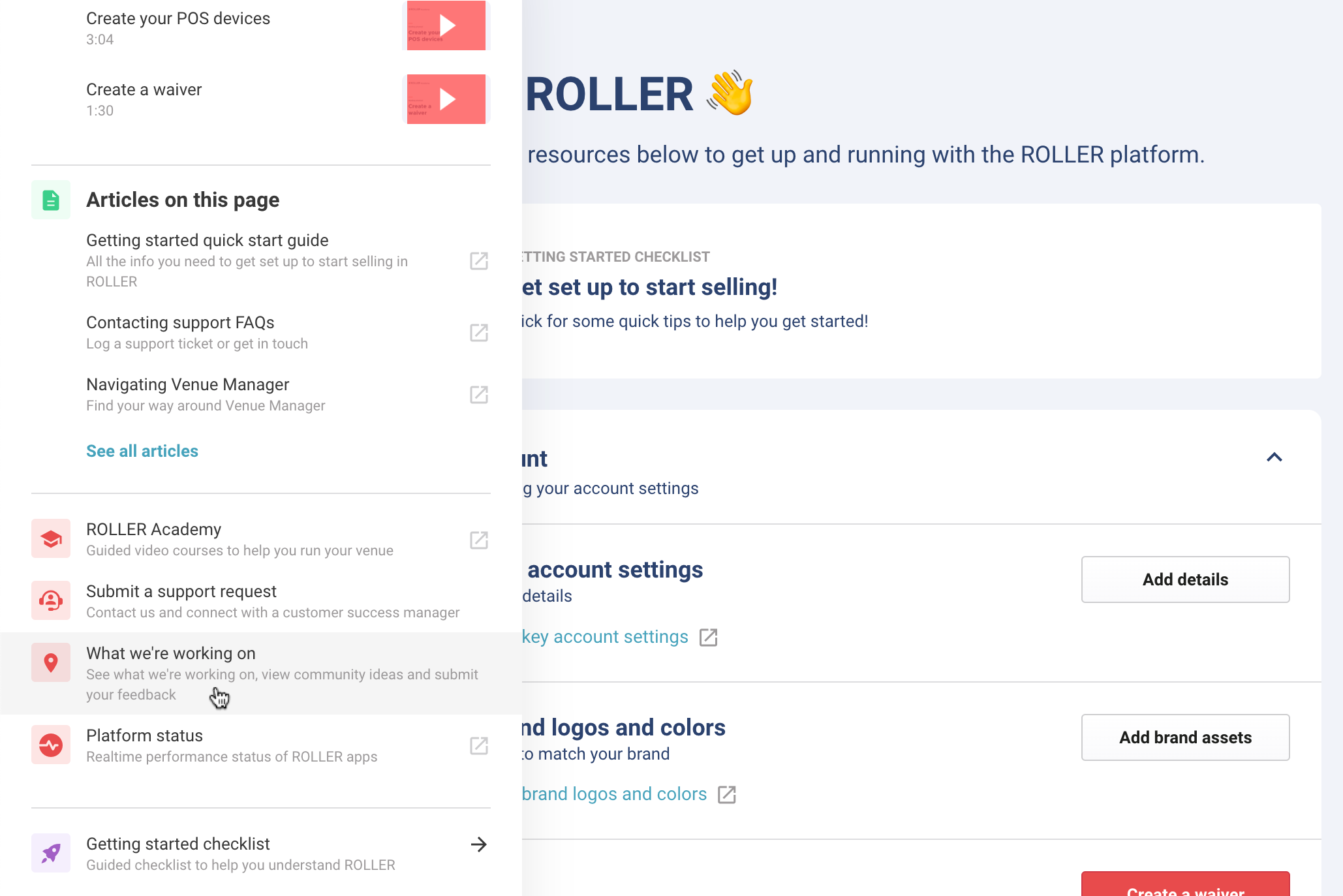Click the green Articles on this page icon
This screenshot has height=896, width=1343.
pyautogui.click(x=51, y=200)
